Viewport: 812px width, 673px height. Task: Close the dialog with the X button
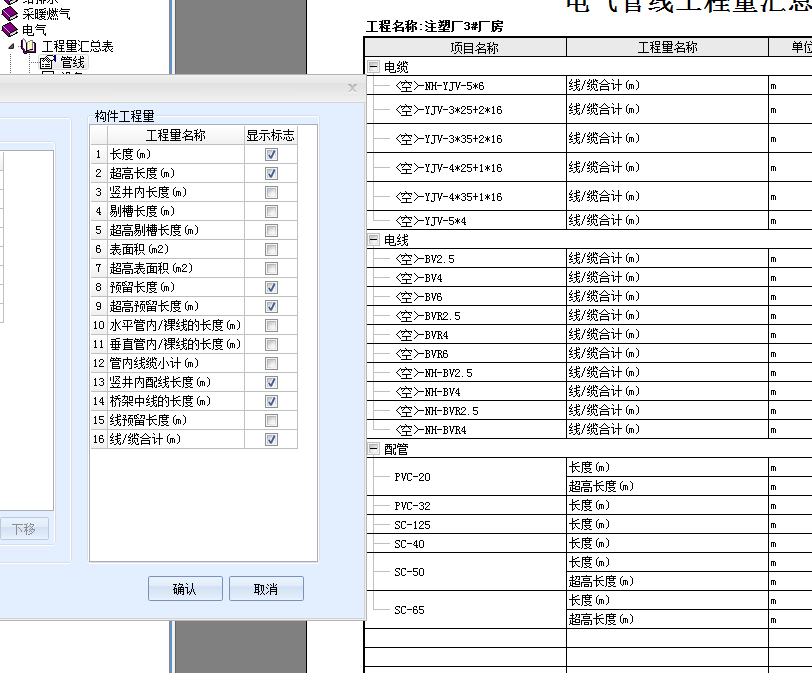point(353,88)
